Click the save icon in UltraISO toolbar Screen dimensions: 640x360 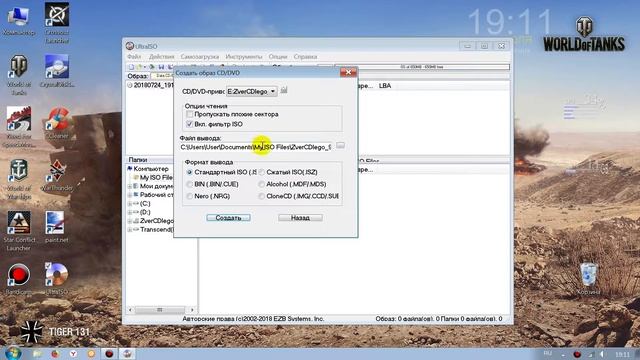coord(161,67)
